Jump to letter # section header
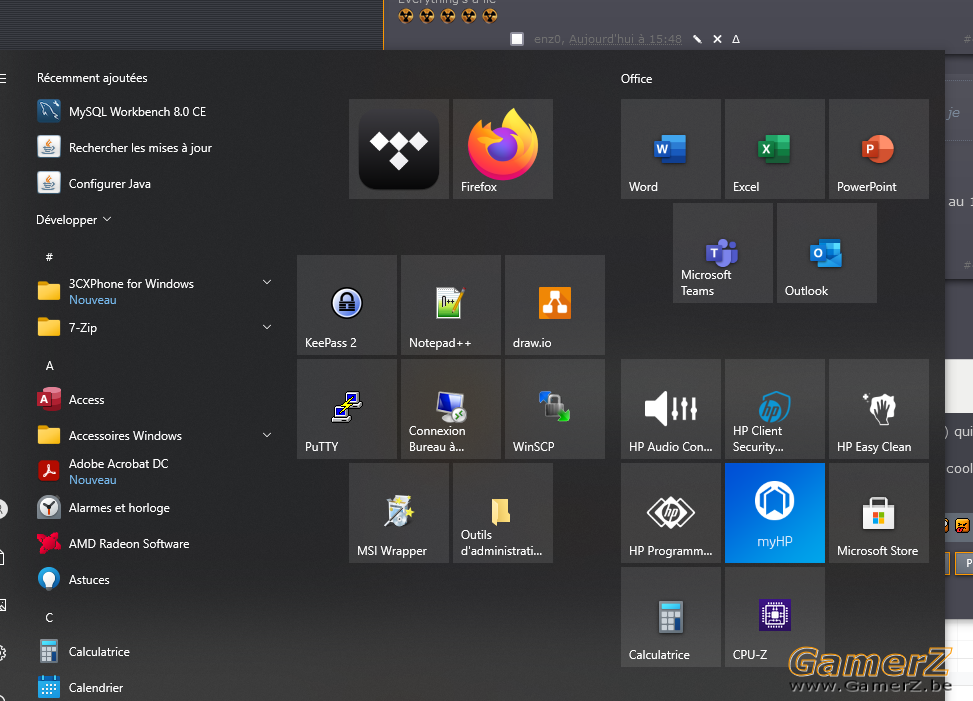This screenshot has width=973, height=701. pyautogui.click(x=50, y=257)
